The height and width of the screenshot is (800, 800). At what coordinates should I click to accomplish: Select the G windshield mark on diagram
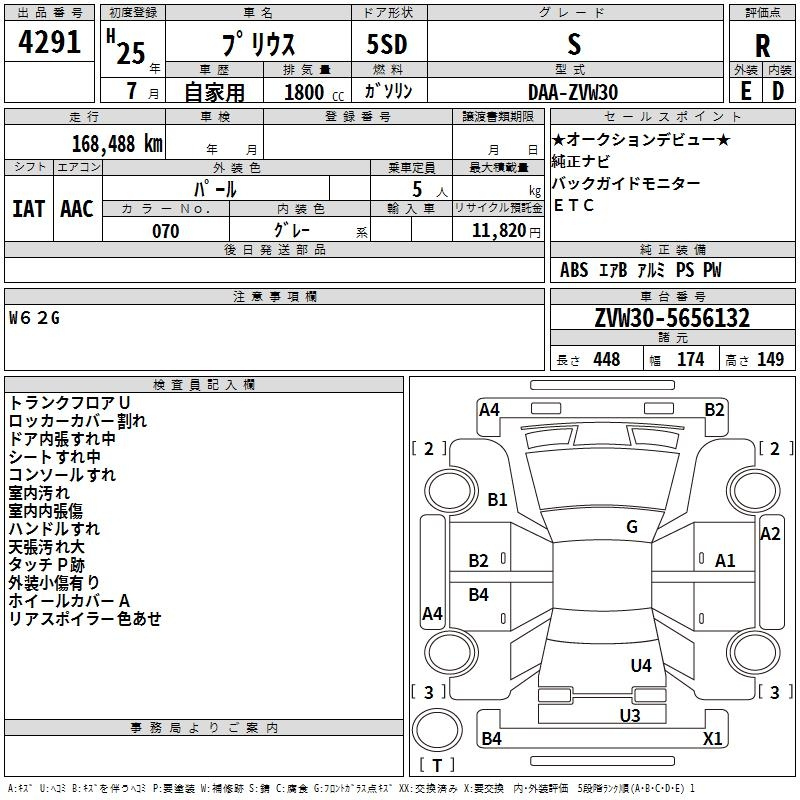coord(632,527)
